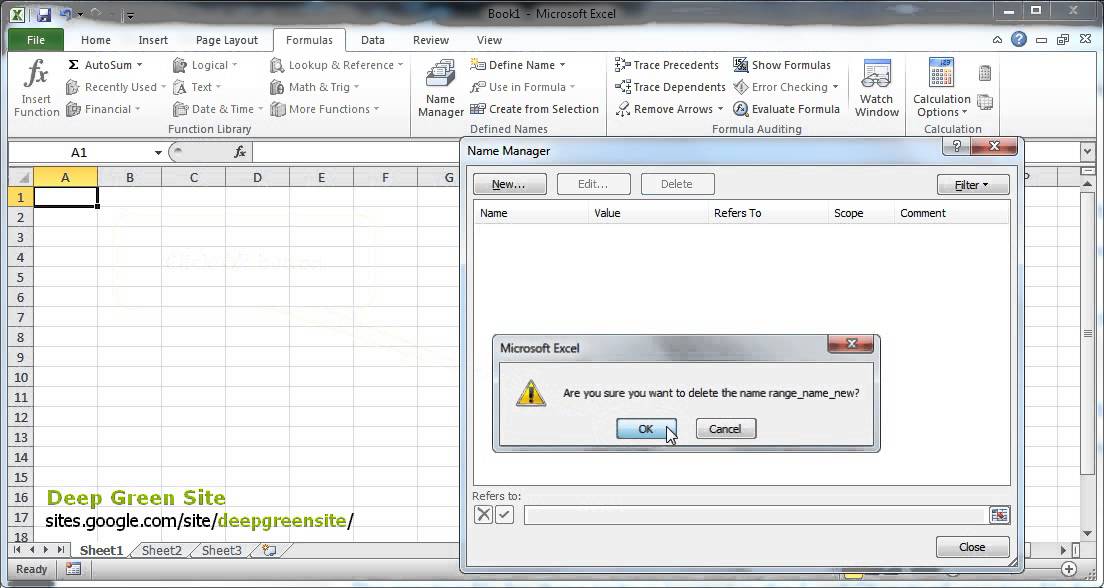Open Calculation Options

point(941,89)
